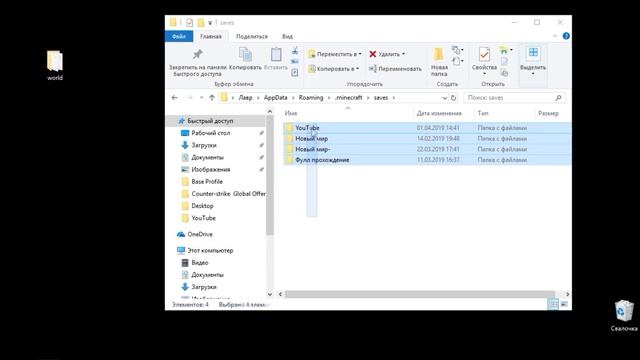
Task: Collapse the ribbon with the chevron
Action: pyautogui.click(x=555, y=36)
